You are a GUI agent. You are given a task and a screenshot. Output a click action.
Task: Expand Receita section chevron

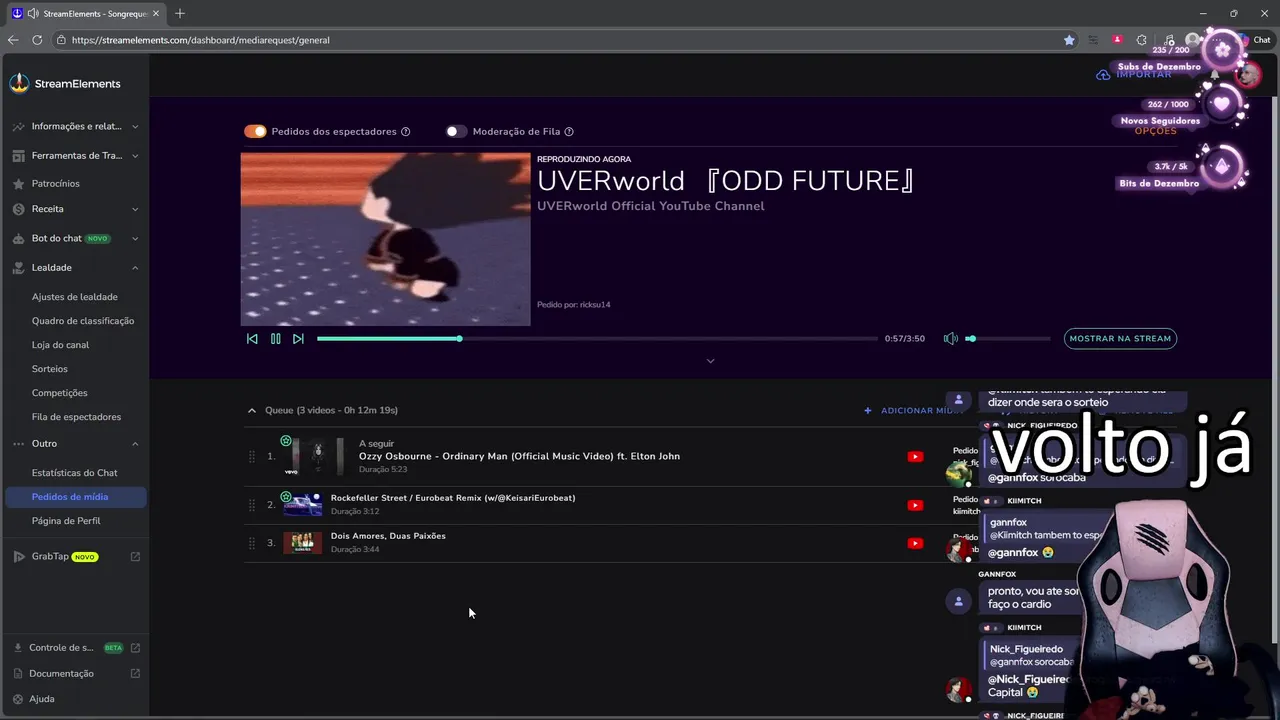(135, 209)
